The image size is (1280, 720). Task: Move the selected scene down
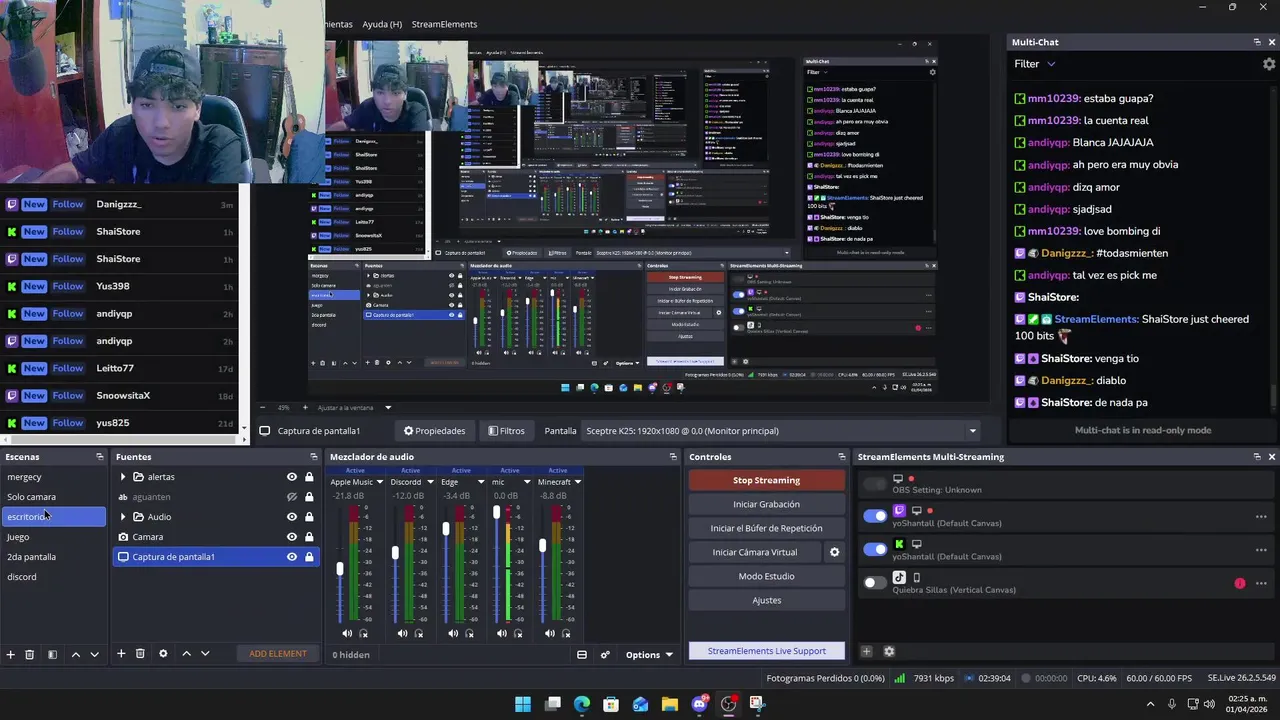[x=94, y=654]
